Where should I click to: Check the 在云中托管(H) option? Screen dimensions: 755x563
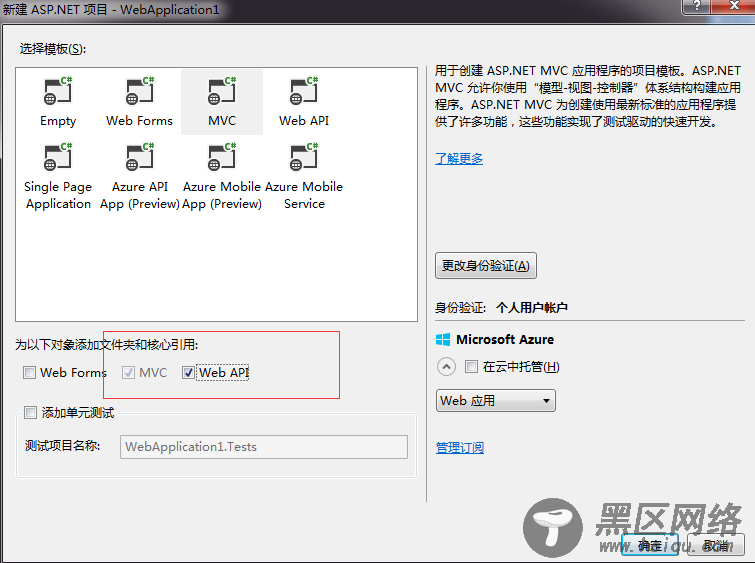pyautogui.click(x=471, y=367)
